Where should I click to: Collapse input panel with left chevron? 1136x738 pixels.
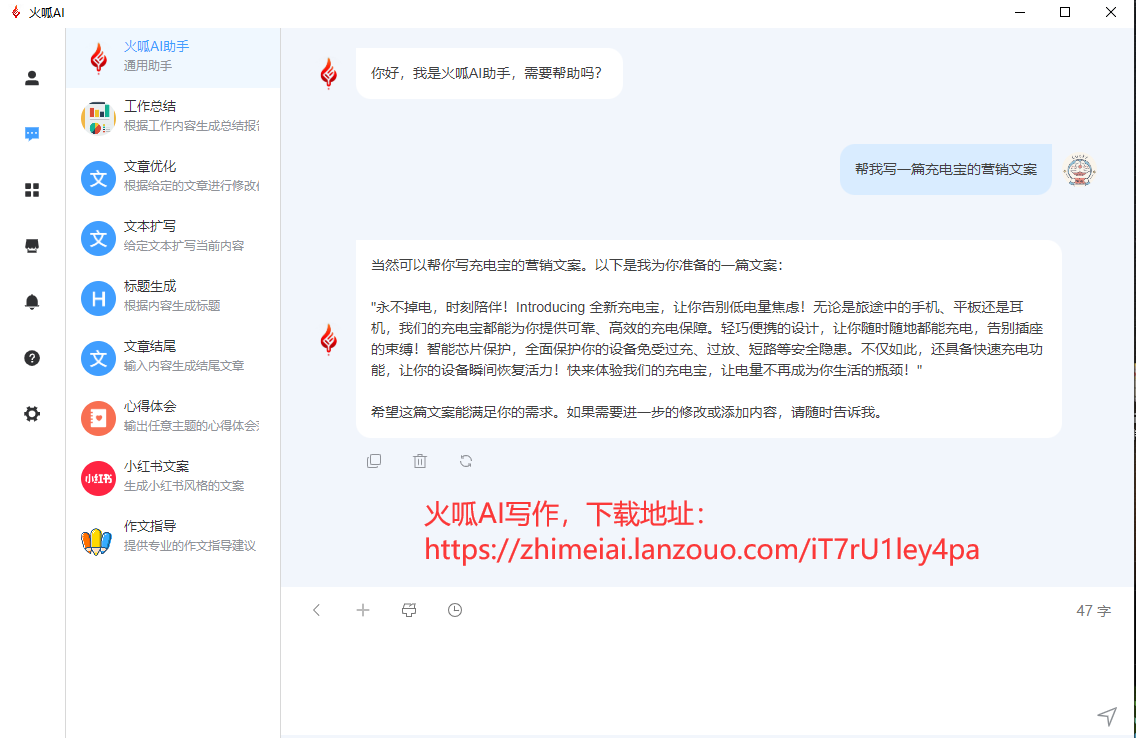tap(317, 610)
